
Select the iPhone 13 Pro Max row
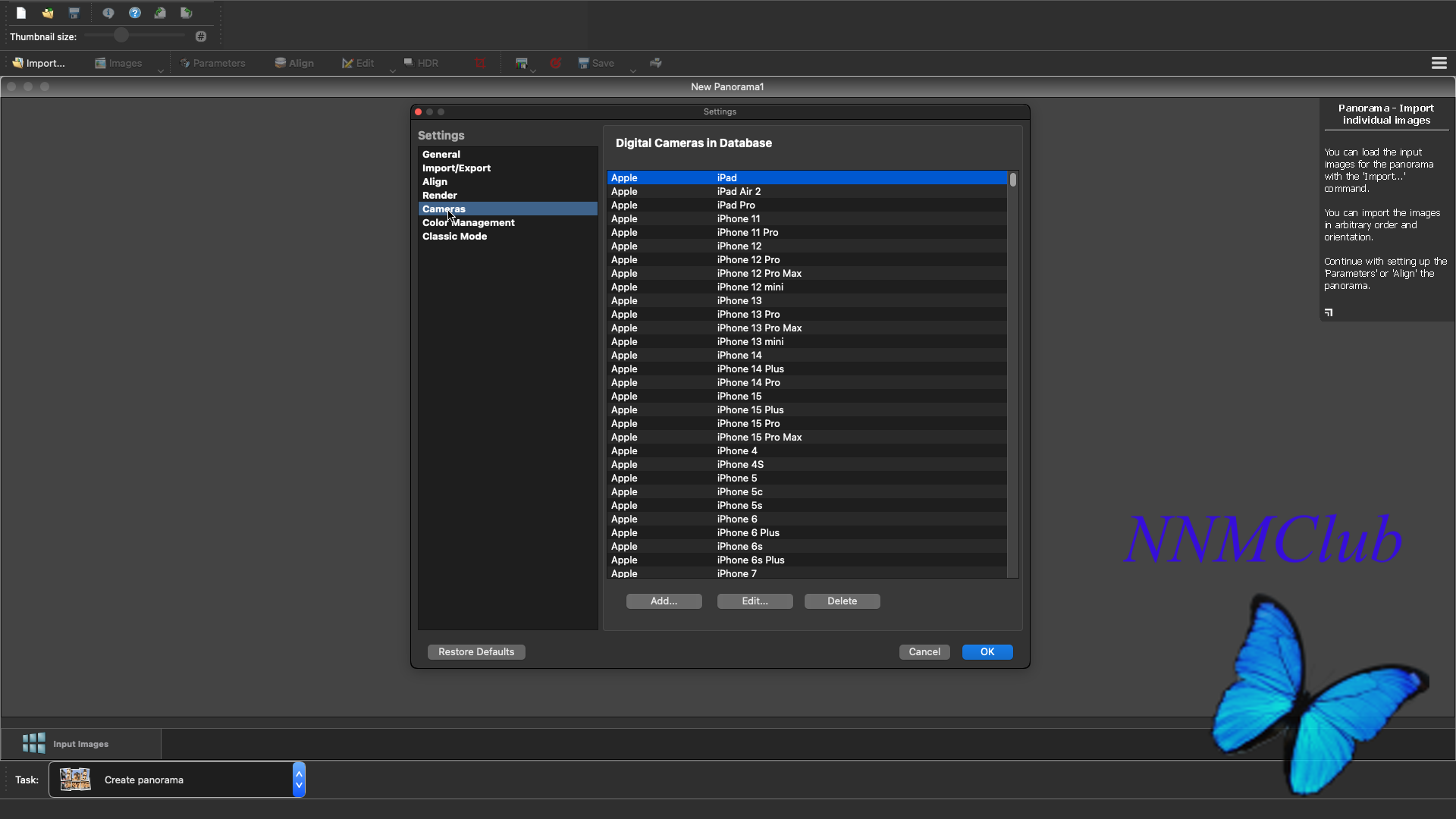pos(807,328)
